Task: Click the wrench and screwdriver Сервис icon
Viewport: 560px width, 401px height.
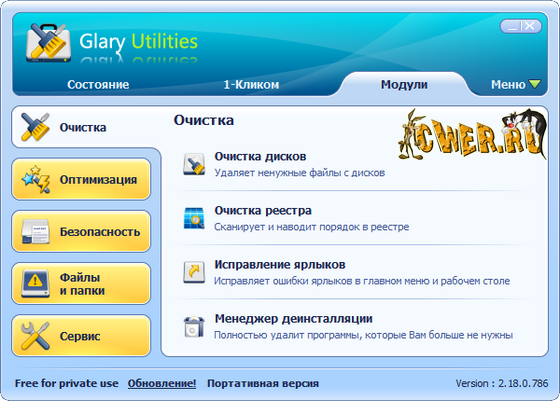Action: (35, 336)
